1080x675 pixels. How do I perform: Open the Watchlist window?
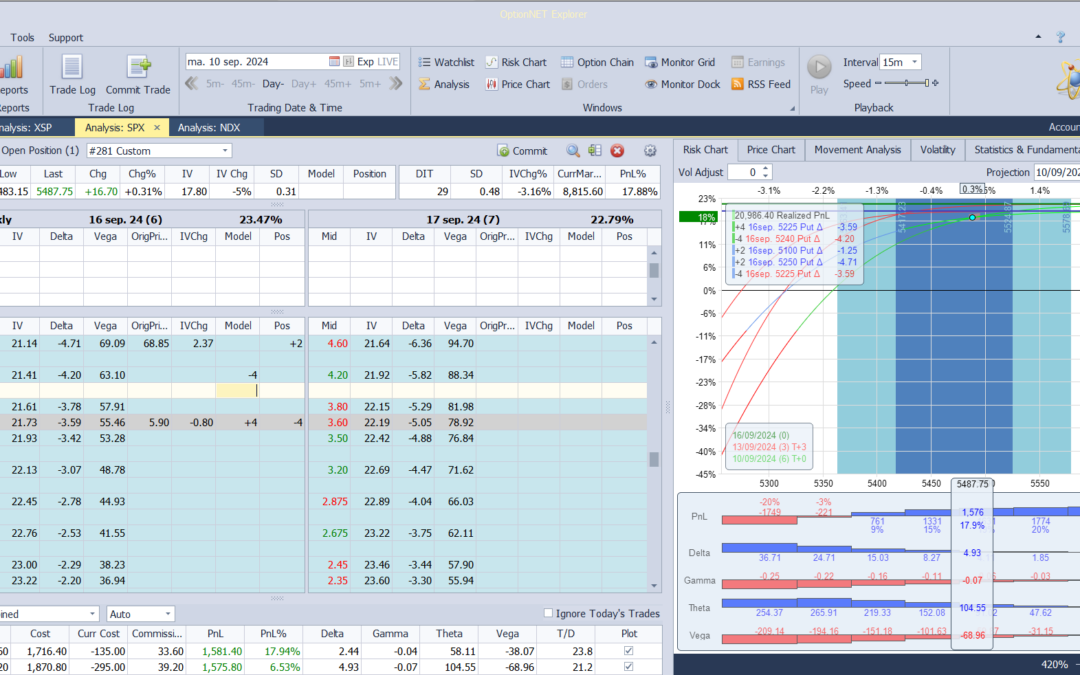(x=446, y=62)
